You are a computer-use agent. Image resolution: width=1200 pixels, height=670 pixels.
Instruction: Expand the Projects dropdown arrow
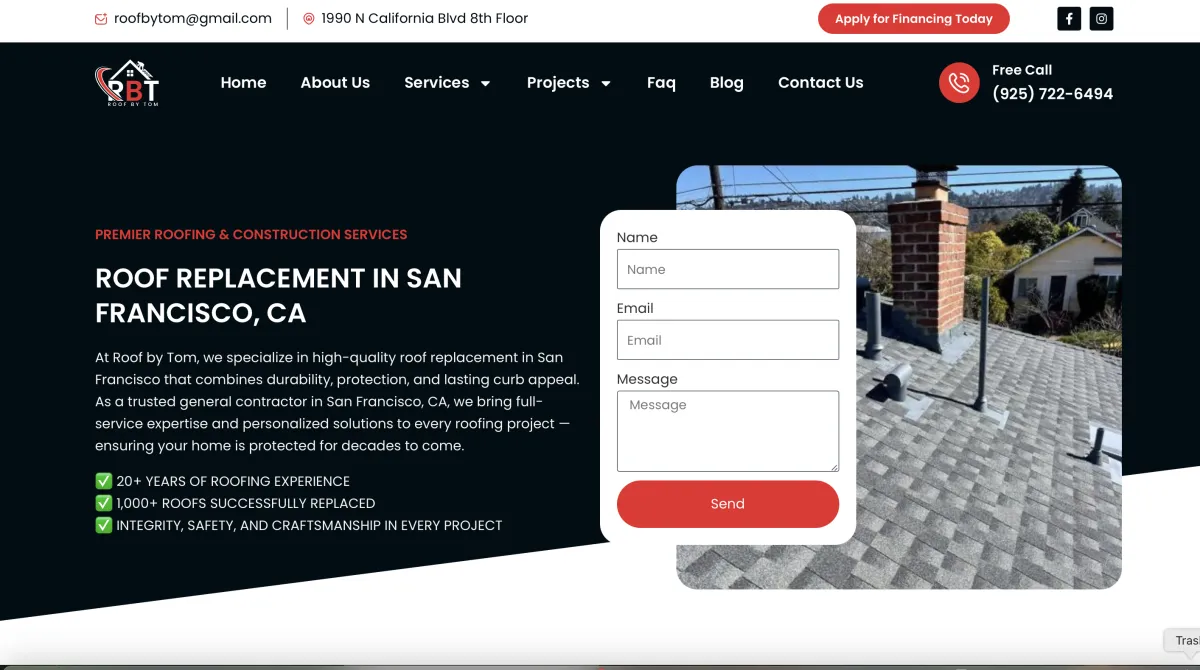(606, 83)
